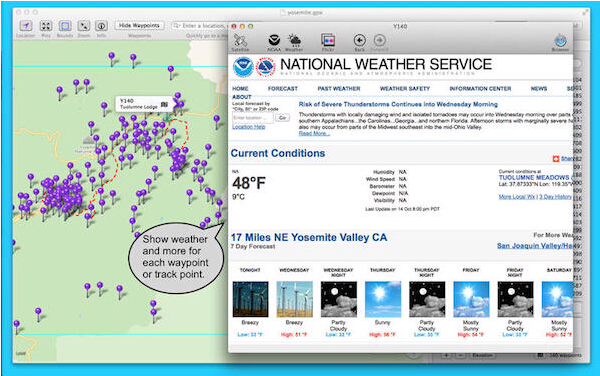Click the Thursday Night forecast image
600x376 pixels.
(427, 299)
